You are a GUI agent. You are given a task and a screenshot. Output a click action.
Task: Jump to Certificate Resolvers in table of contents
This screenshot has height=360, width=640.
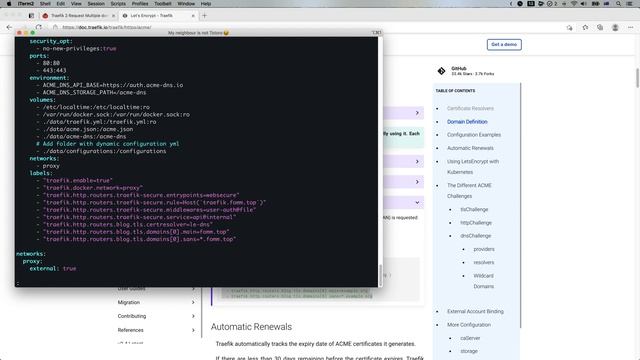(470, 109)
